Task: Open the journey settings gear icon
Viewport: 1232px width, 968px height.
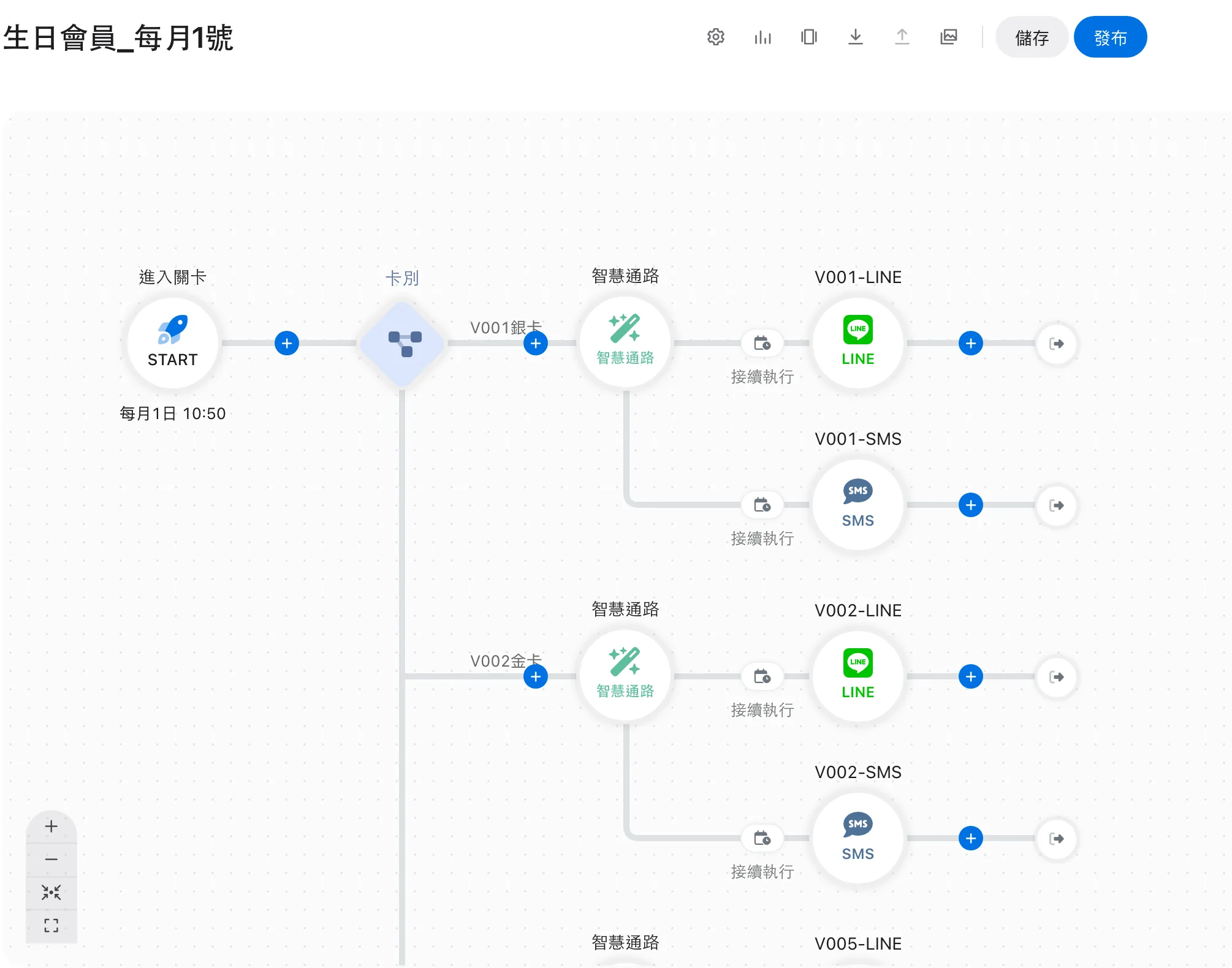Action: point(715,37)
